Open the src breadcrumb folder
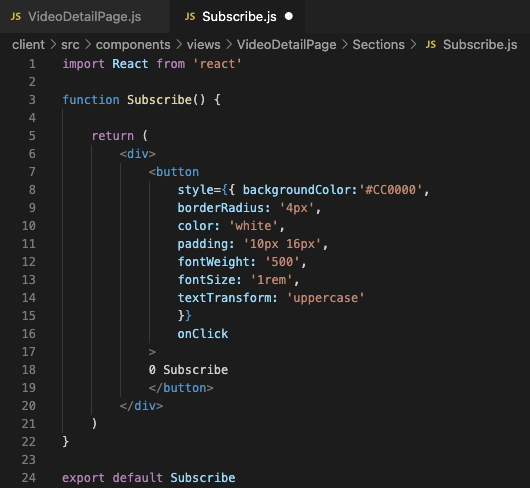Image resolution: width=530 pixels, height=488 pixels. [70, 45]
